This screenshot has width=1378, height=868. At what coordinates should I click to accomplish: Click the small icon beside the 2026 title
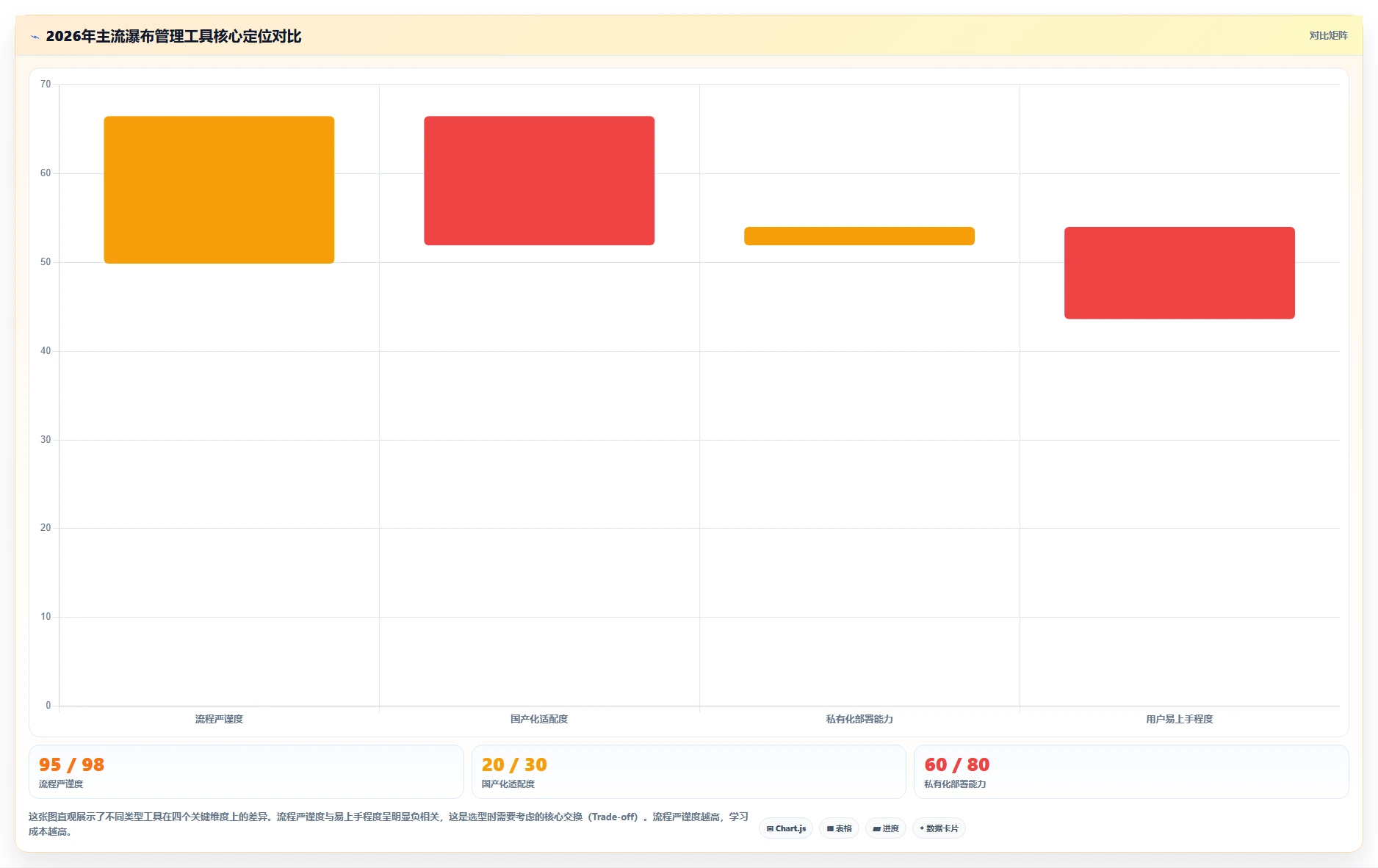(35, 37)
